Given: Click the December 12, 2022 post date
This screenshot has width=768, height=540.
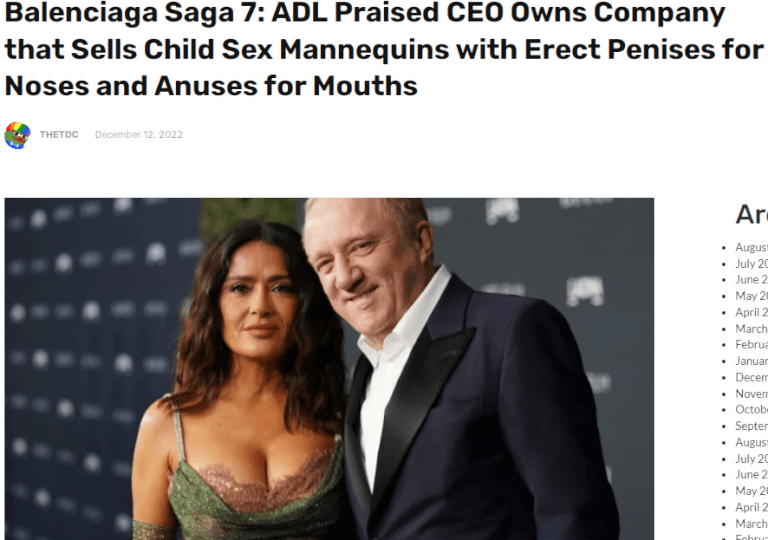Looking at the screenshot, I should point(139,135).
